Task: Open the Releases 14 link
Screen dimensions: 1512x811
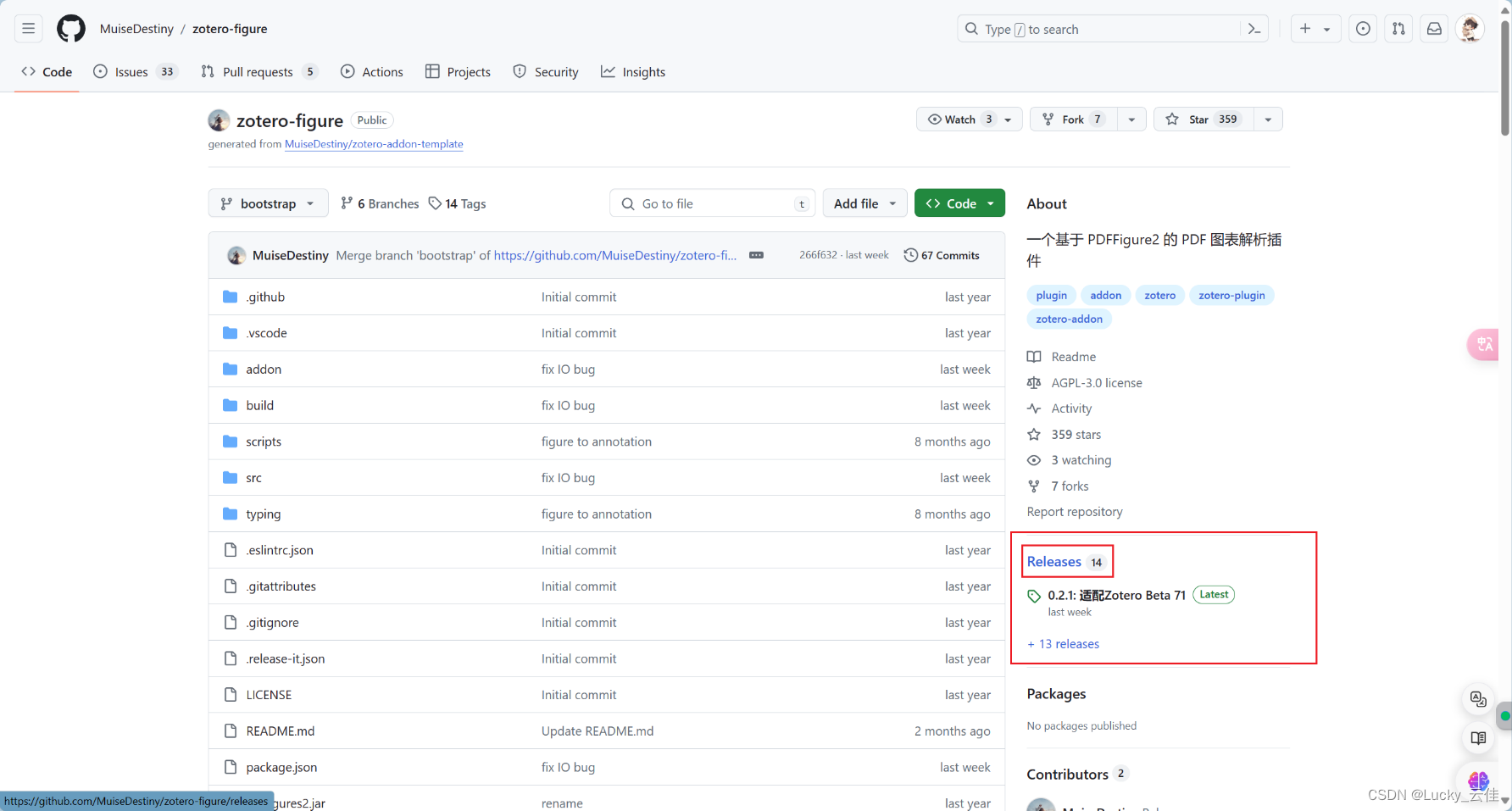Action: click(1066, 562)
